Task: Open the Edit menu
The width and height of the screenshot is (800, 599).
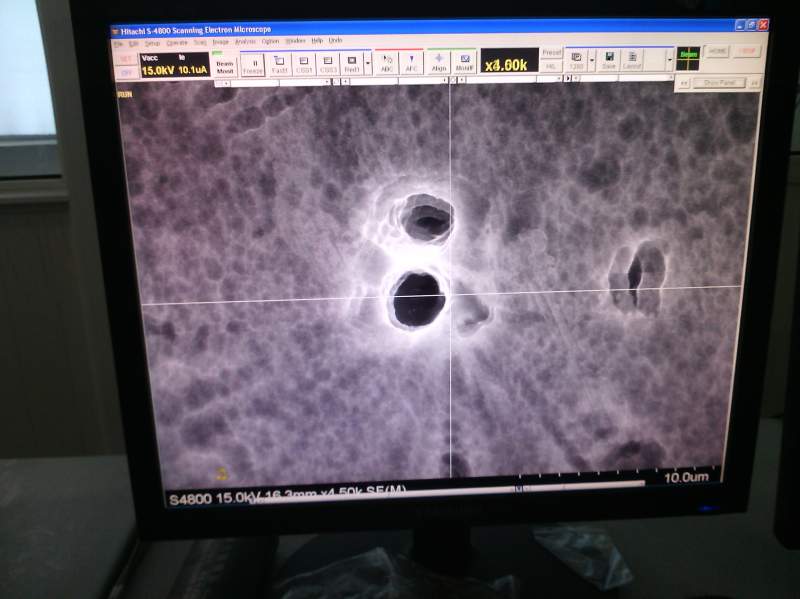Action: coord(134,44)
